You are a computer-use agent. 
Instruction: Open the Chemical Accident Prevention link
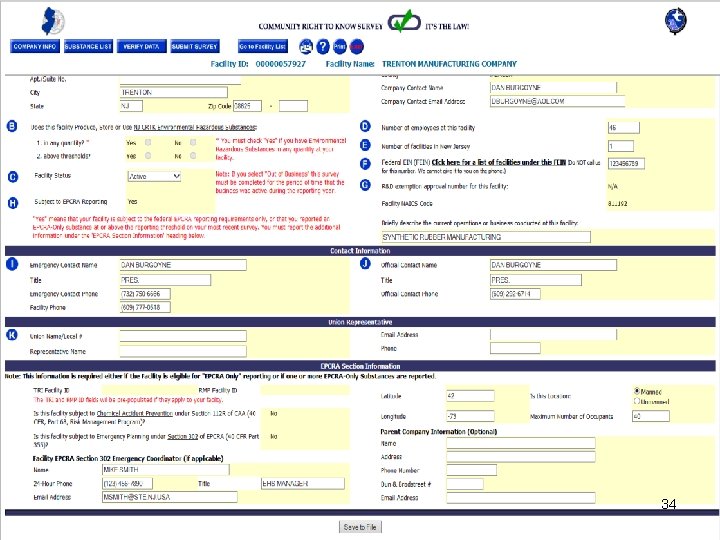[x=135, y=413]
